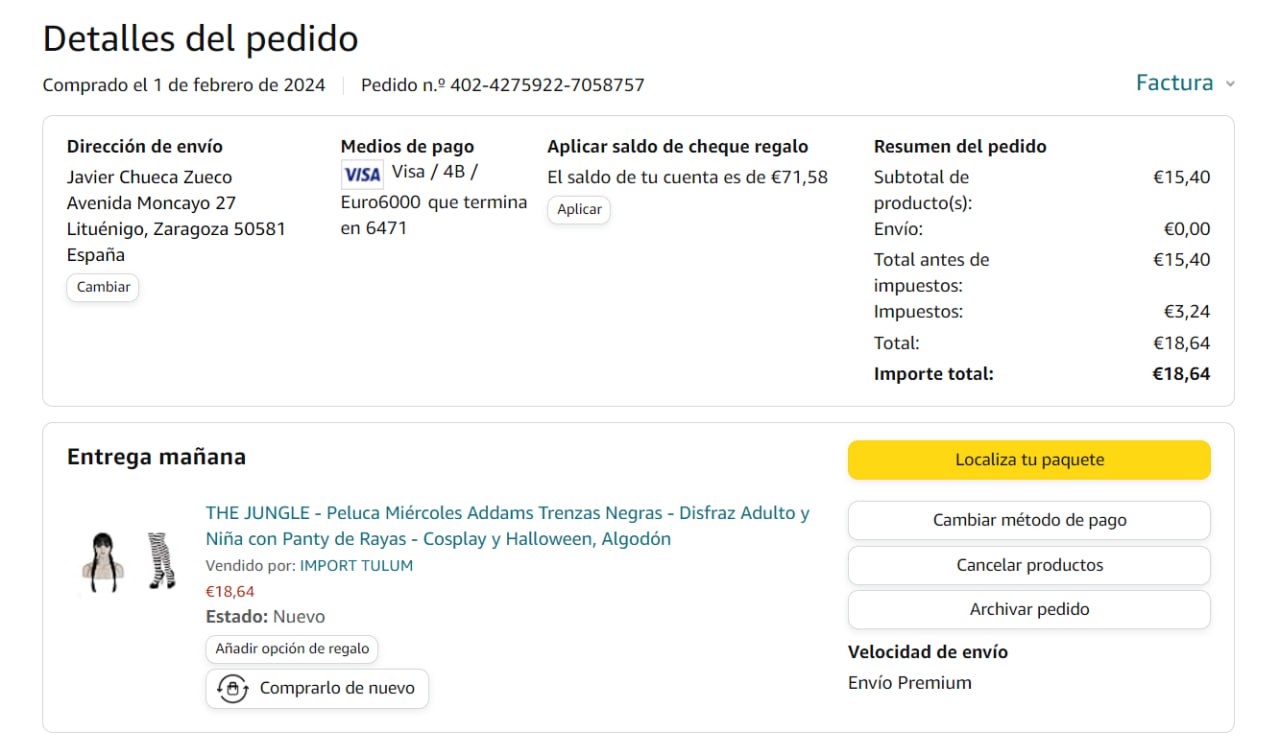
Task: Click the buy-again cart refresh icon
Action: pyautogui.click(x=233, y=689)
